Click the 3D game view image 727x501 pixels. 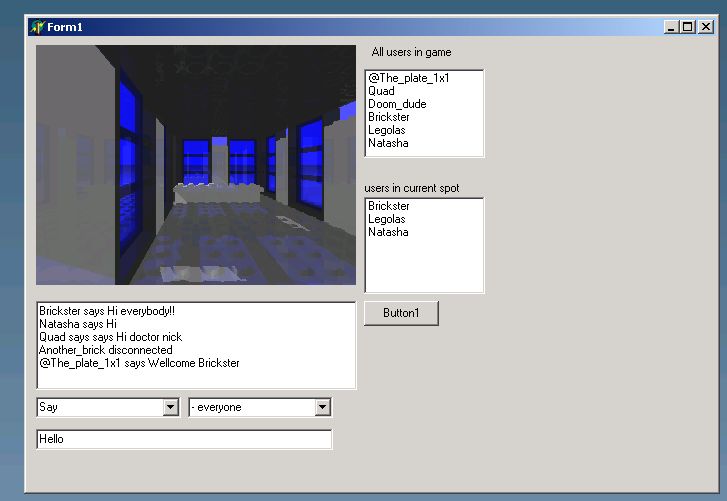[196, 165]
